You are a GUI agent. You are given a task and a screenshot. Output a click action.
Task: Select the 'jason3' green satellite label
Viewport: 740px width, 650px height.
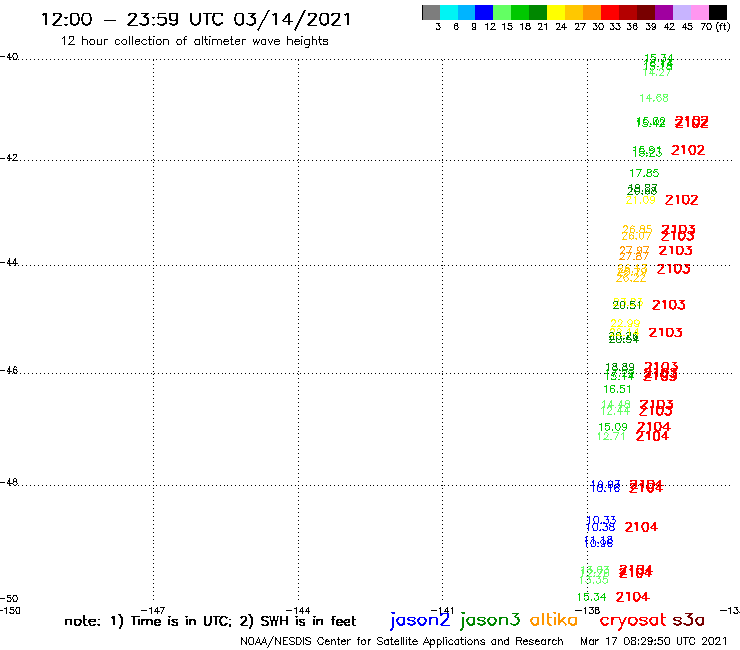point(490,620)
